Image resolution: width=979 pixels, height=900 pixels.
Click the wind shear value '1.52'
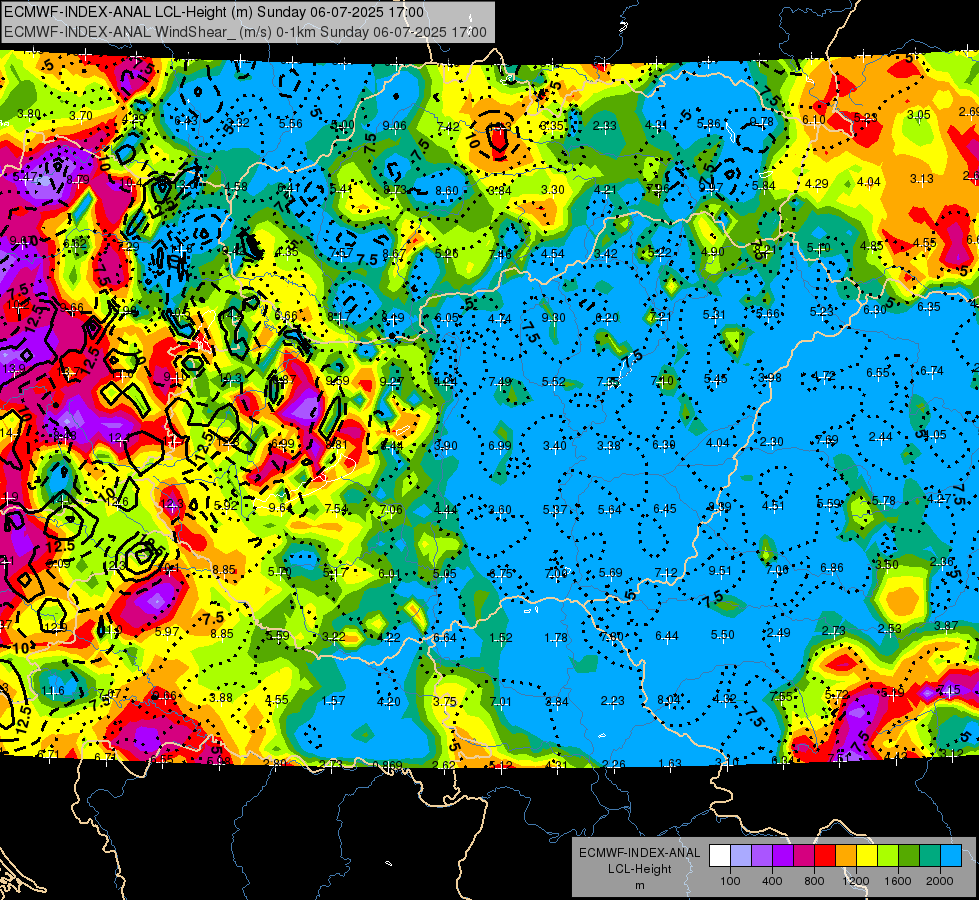click(501, 637)
